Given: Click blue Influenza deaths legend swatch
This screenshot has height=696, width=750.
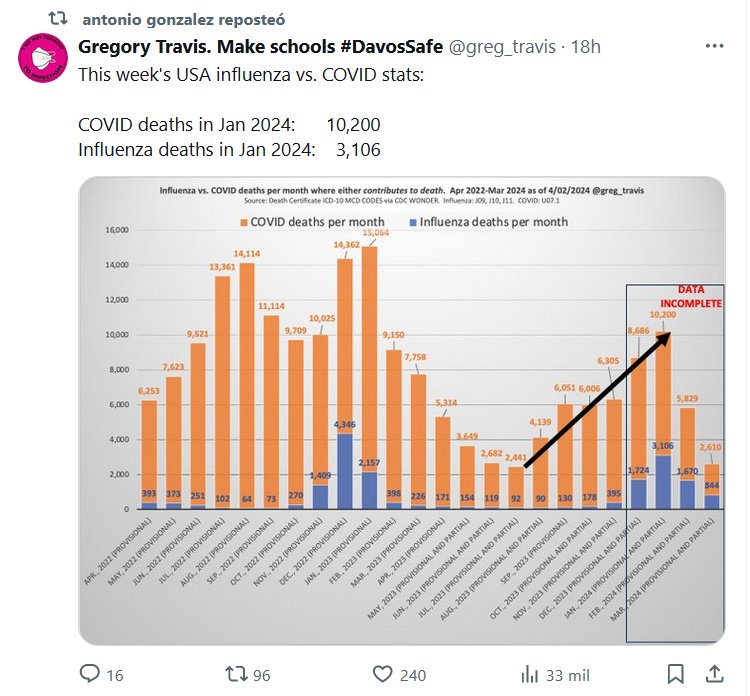Looking at the screenshot, I should (411, 222).
